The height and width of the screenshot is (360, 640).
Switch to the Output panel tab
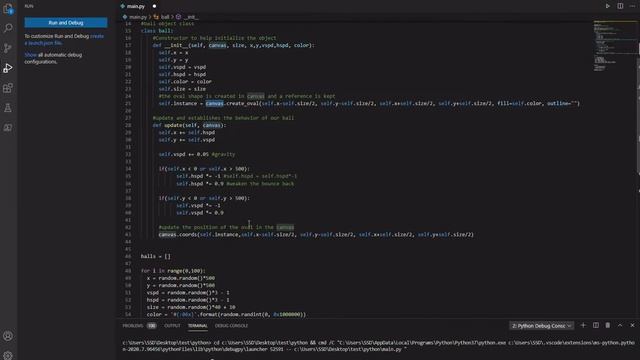[172, 326]
